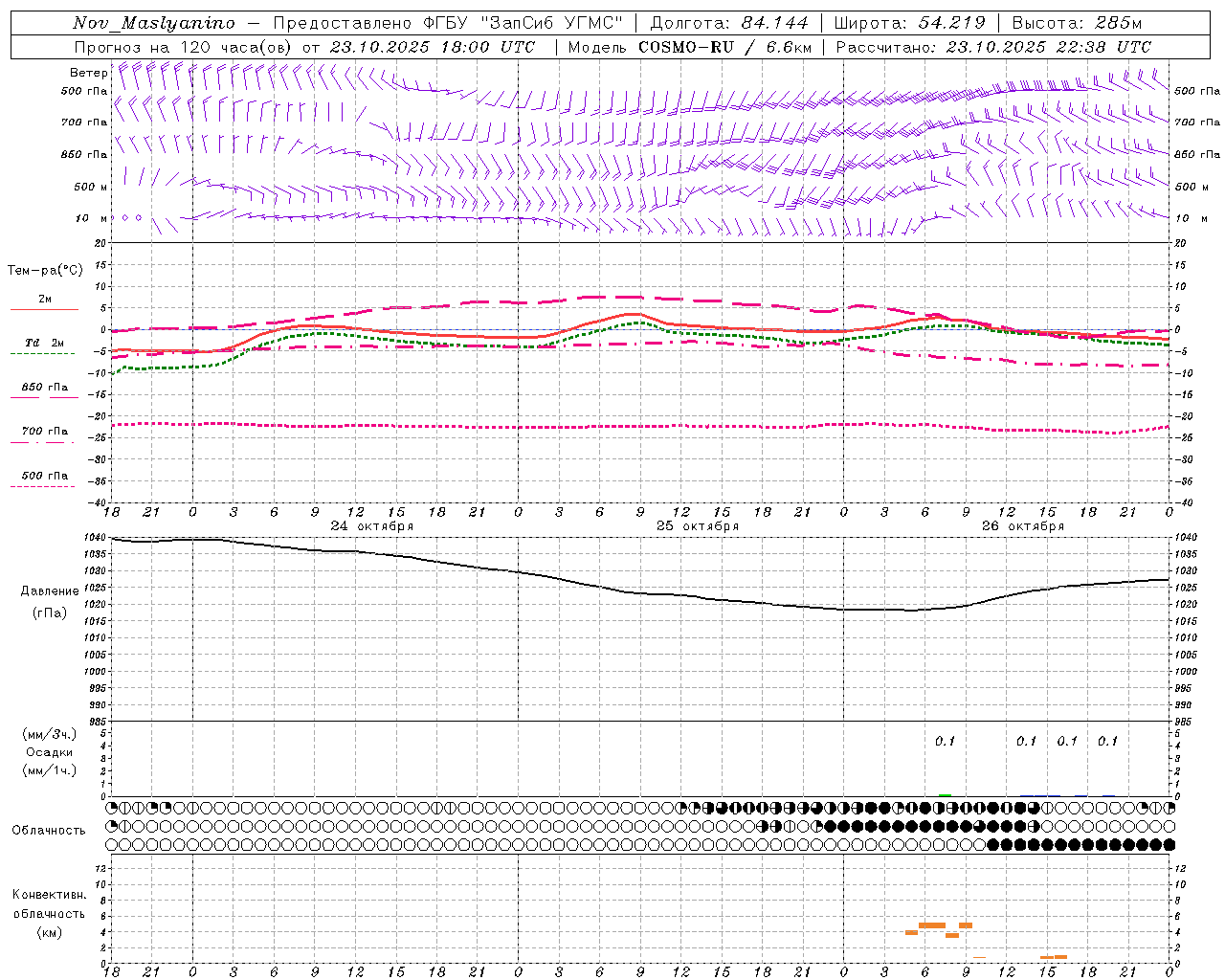Click the 'Облачность' cloud cover label
This screenshot has height=980, width=1225.
point(49,831)
